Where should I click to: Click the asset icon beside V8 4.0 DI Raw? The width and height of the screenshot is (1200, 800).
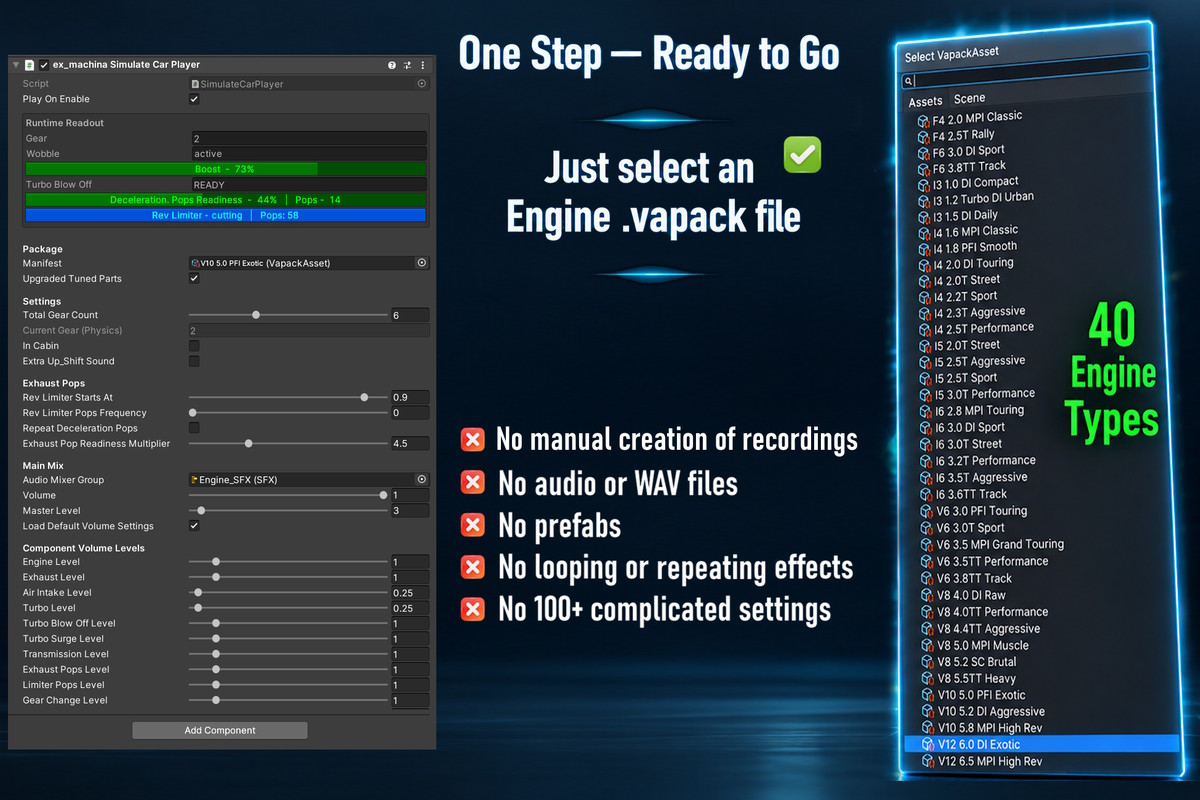click(x=927, y=596)
